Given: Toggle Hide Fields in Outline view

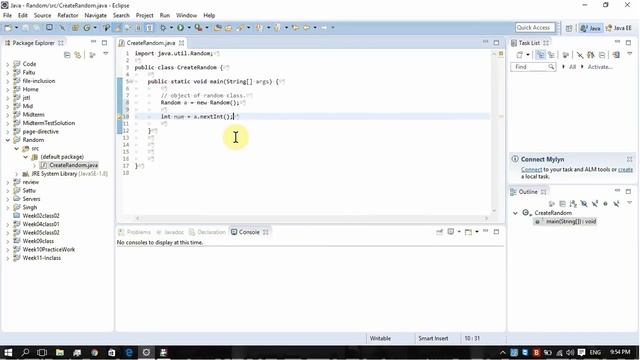Looking at the screenshot, I should tap(584, 203).
